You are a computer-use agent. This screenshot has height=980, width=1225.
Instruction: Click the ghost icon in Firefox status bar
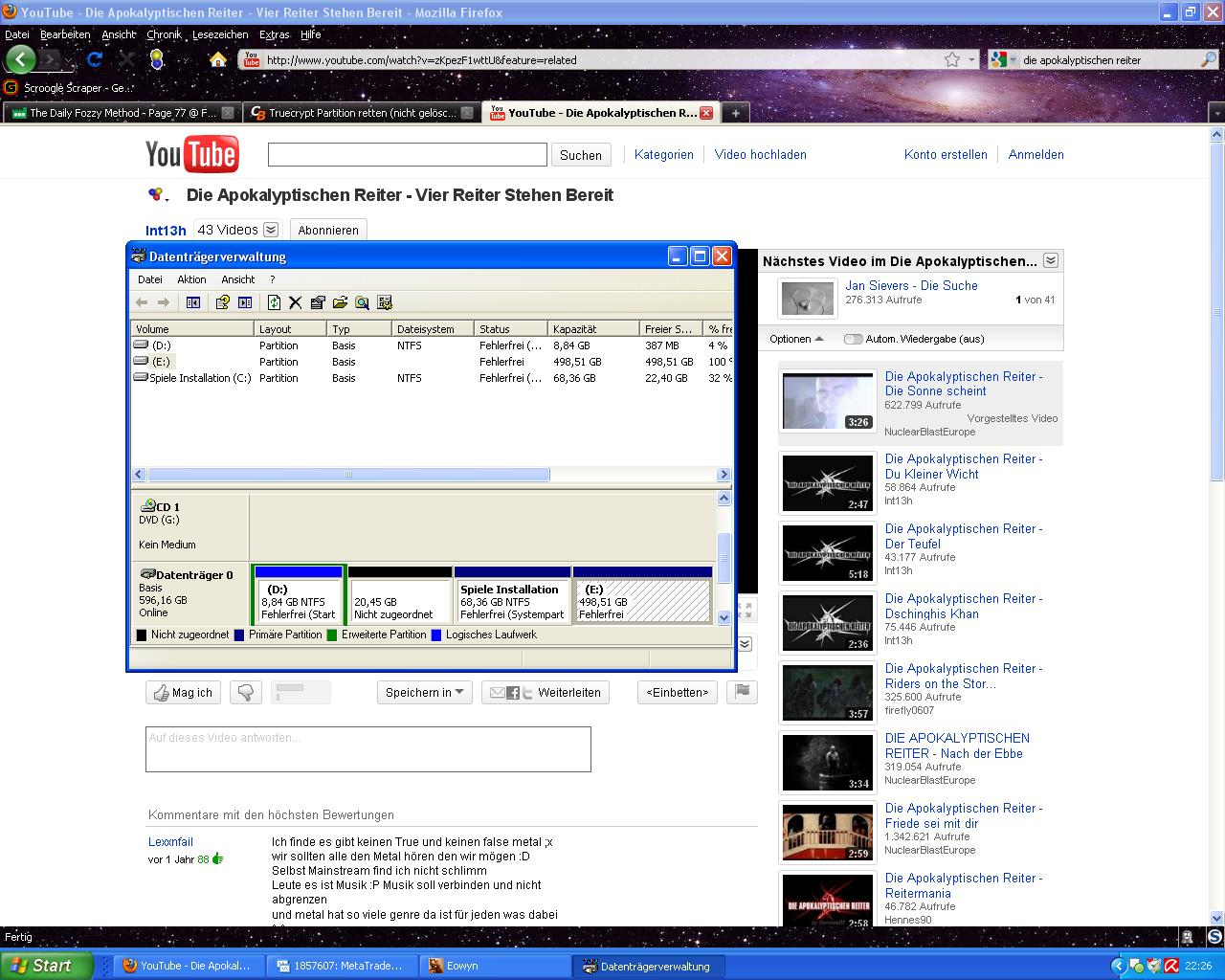click(x=1188, y=937)
